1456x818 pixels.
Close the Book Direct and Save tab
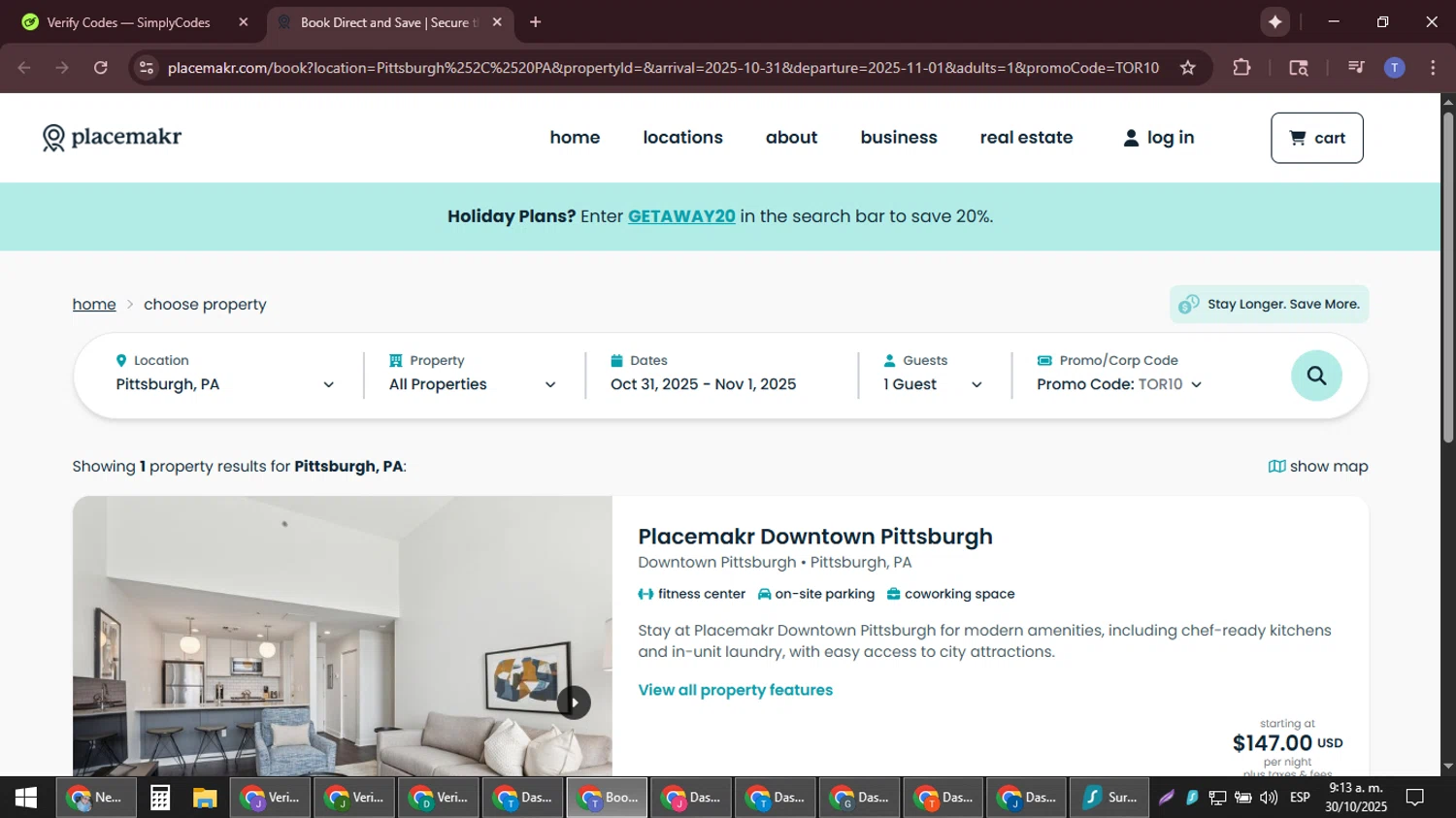click(497, 22)
